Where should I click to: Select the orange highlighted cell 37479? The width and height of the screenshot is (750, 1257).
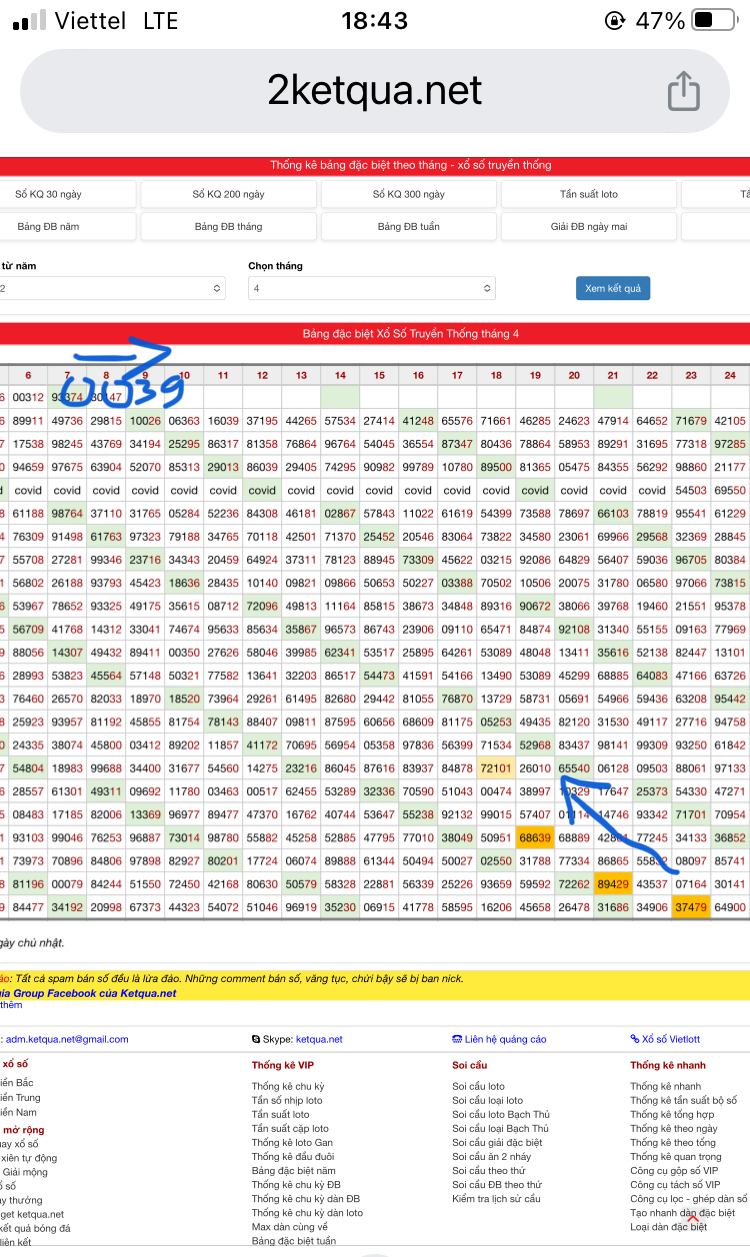pos(691,907)
